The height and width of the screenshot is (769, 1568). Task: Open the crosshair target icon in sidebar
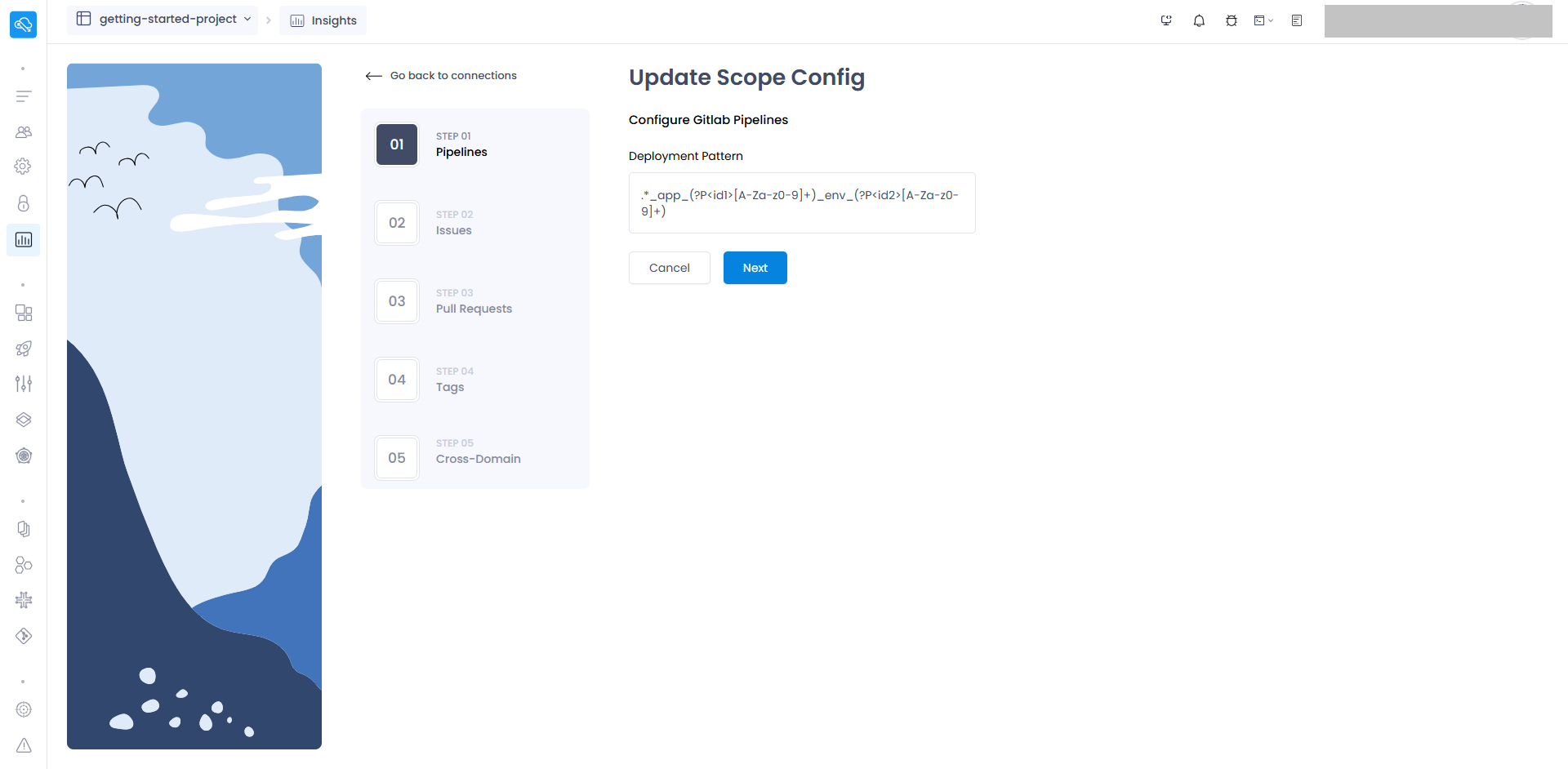[x=24, y=709]
